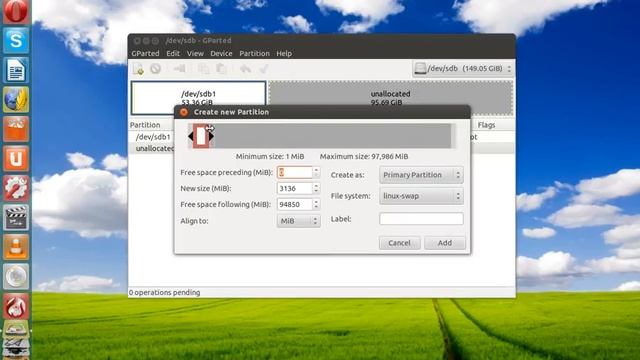Open the Help menu

tap(284, 53)
